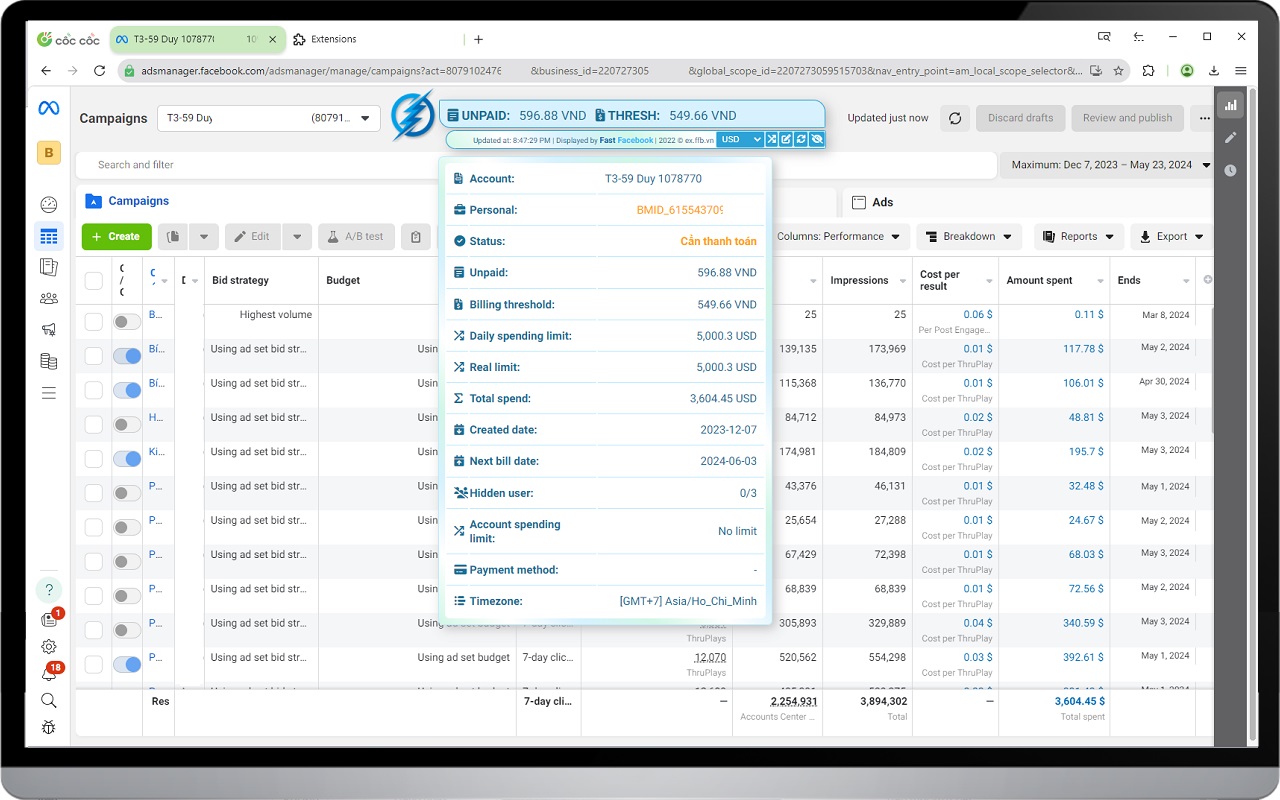Open the T3-59 Duy account selector dropdown
The image size is (1280, 800).
(x=269, y=118)
